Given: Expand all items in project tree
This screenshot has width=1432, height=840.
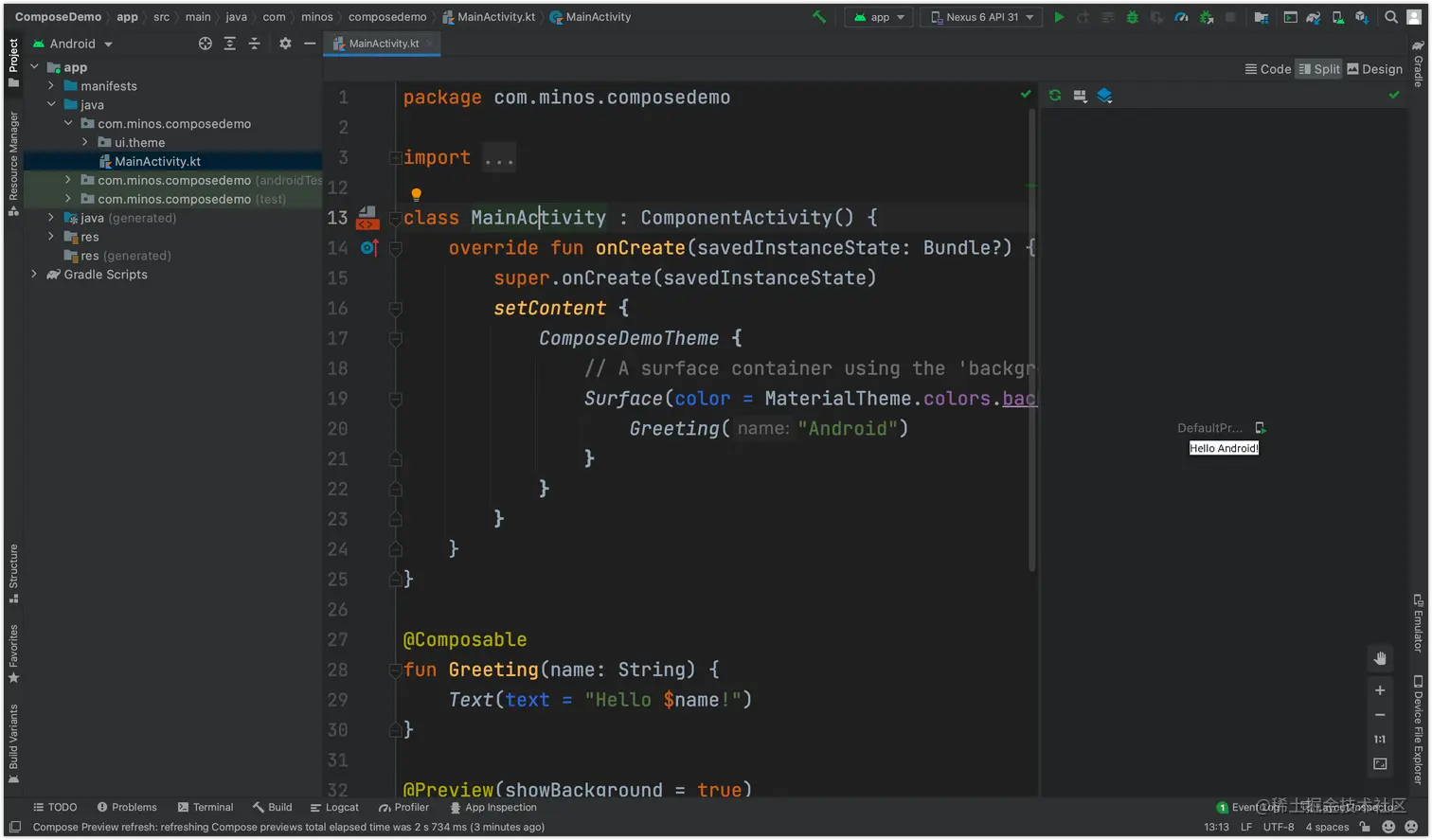Looking at the screenshot, I should [230, 44].
